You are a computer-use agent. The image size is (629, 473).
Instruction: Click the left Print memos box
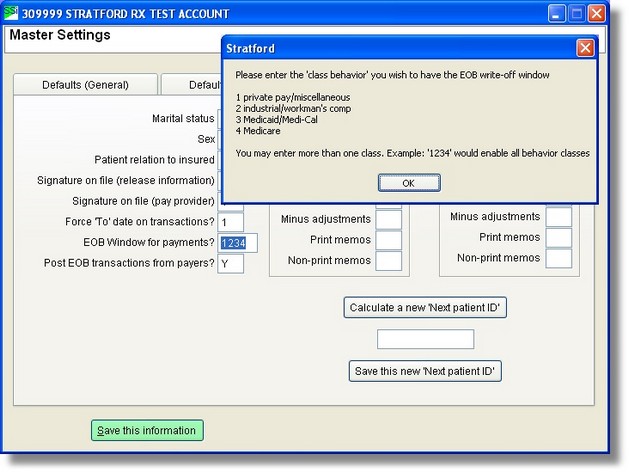pos(389,240)
